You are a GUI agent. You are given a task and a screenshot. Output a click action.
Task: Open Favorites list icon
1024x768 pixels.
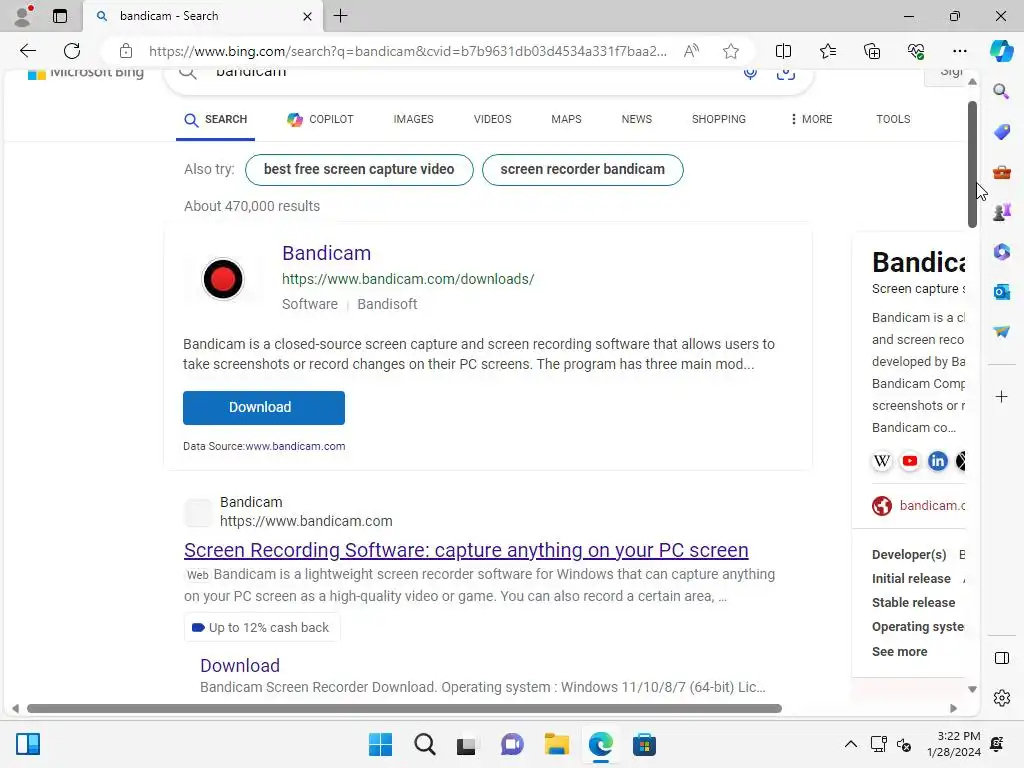tap(827, 51)
